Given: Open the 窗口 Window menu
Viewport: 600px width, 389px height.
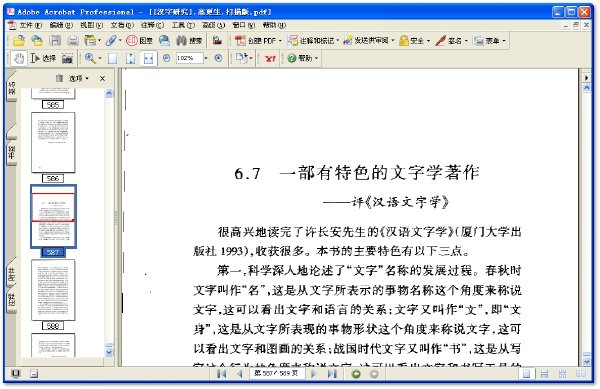Looking at the screenshot, I should 244,25.
